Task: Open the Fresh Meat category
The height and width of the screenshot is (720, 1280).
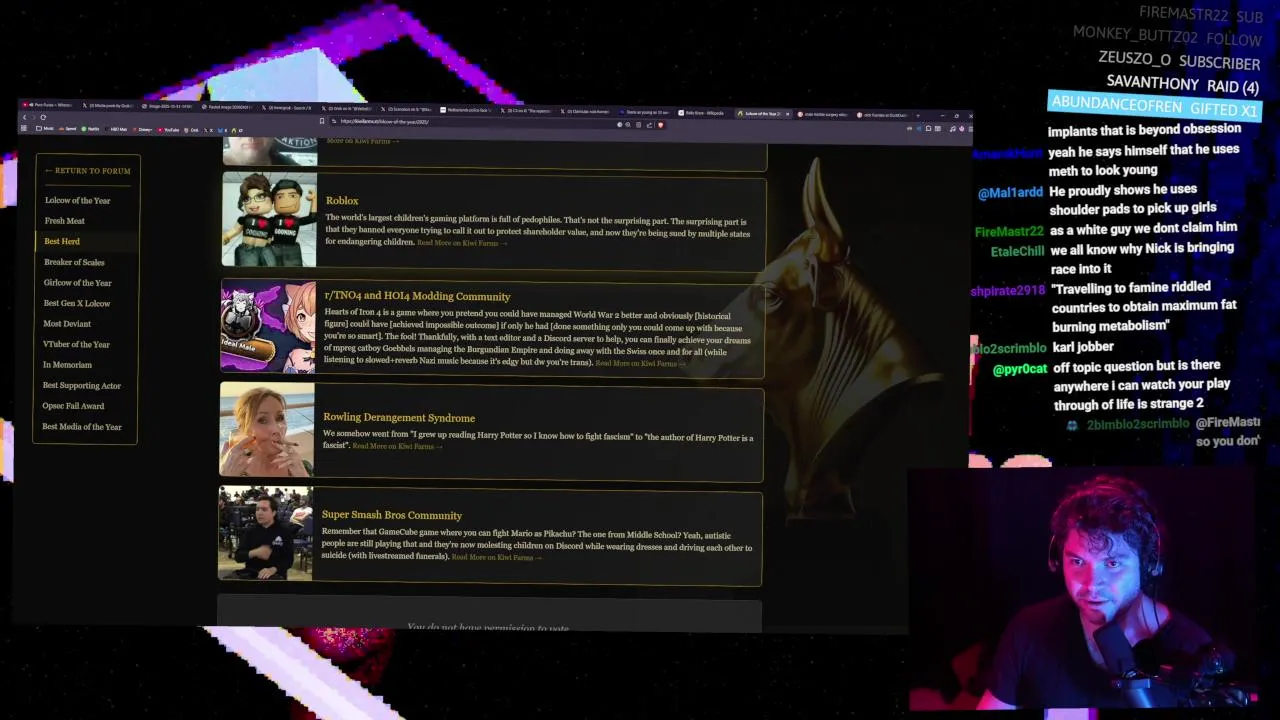Action: pyautogui.click(x=64, y=221)
